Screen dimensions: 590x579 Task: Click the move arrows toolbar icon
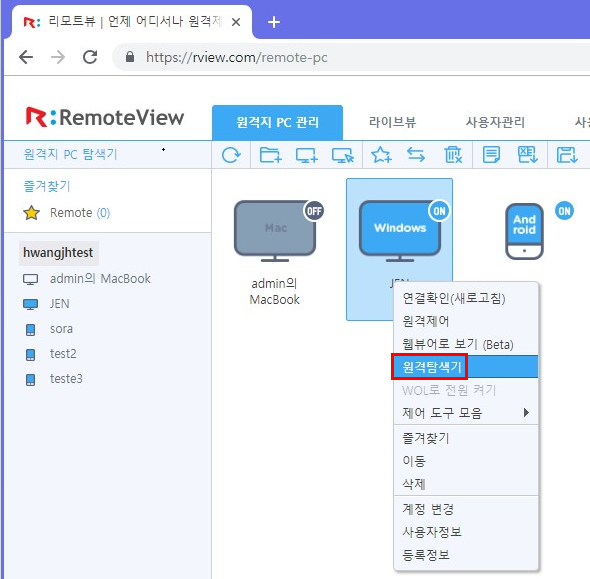tap(416, 155)
